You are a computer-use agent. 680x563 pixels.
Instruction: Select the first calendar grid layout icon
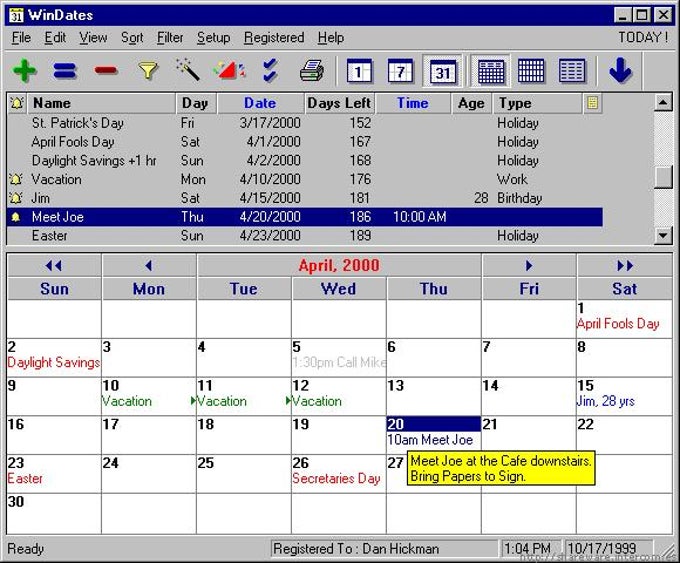(x=490, y=70)
